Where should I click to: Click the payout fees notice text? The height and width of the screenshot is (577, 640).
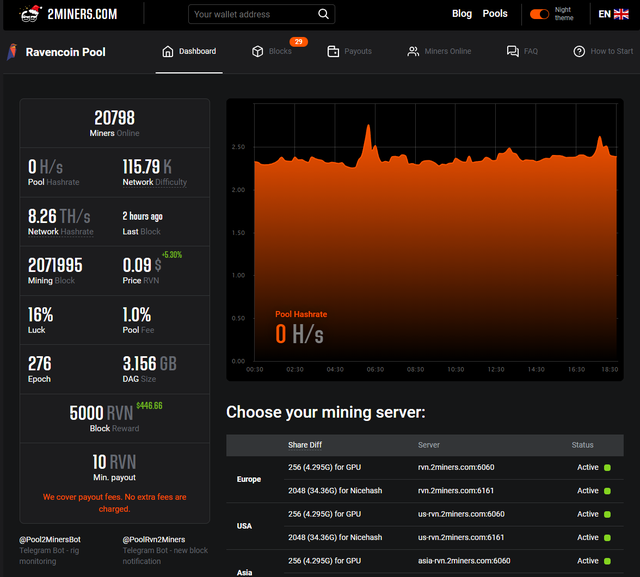coord(114,503)
